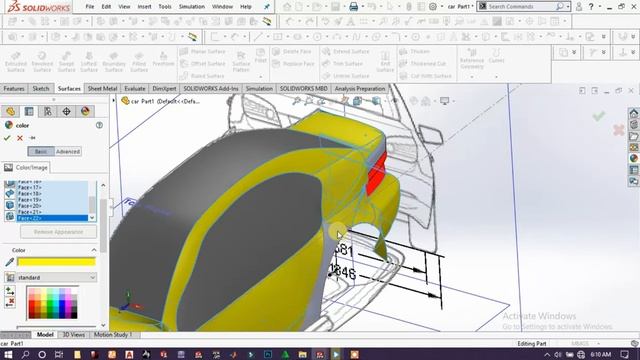Image resolution: width=640 pixels, height=360 pixels.
Task: Open Windows search magnifier in taskbar
Action: pyautogui.click(x=25, y=354)
